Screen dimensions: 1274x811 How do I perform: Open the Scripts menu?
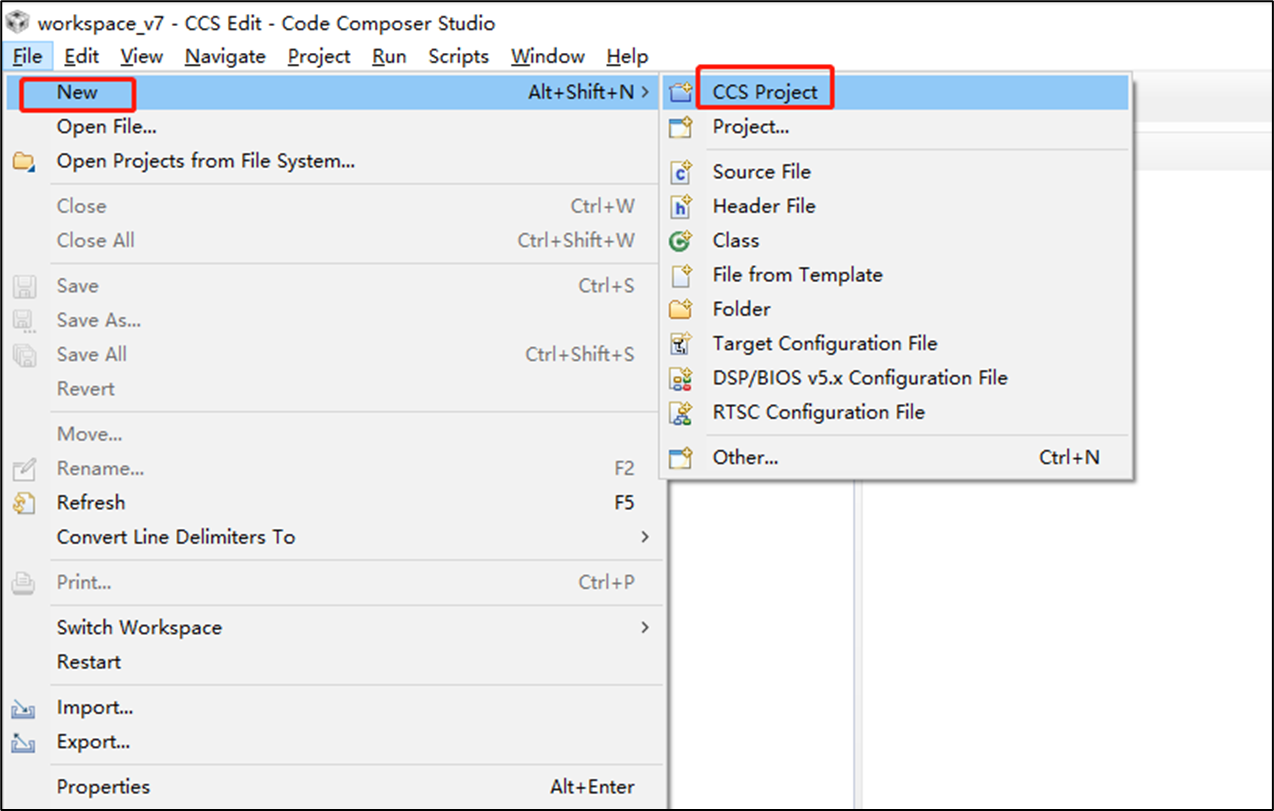458,56
